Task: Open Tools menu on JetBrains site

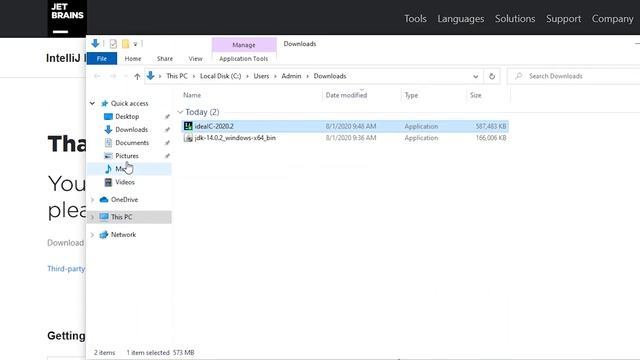Action: click(415, 19)
